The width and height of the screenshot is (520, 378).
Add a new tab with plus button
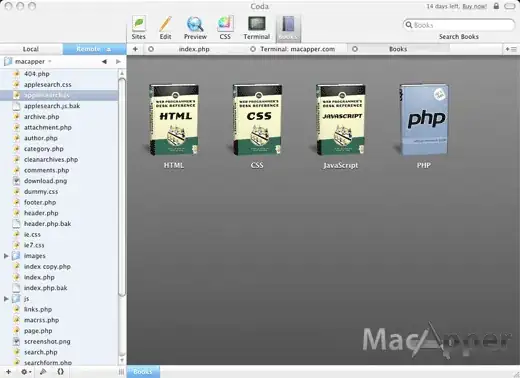coord(135,49)
